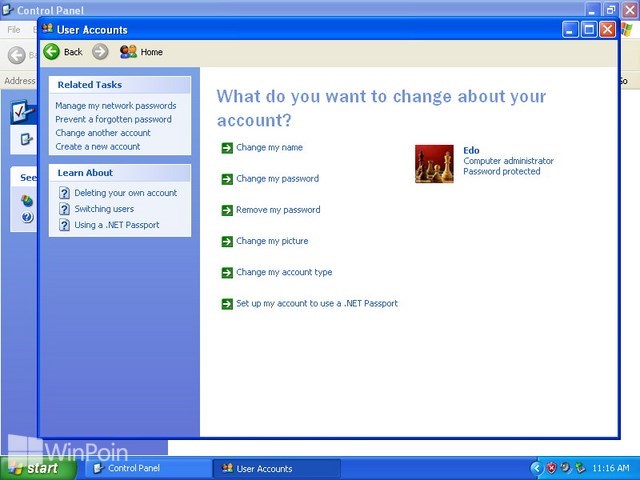Screen dimensions: 640x480
Task: Click the Related Tasks header
Action: tap(89, 84)
